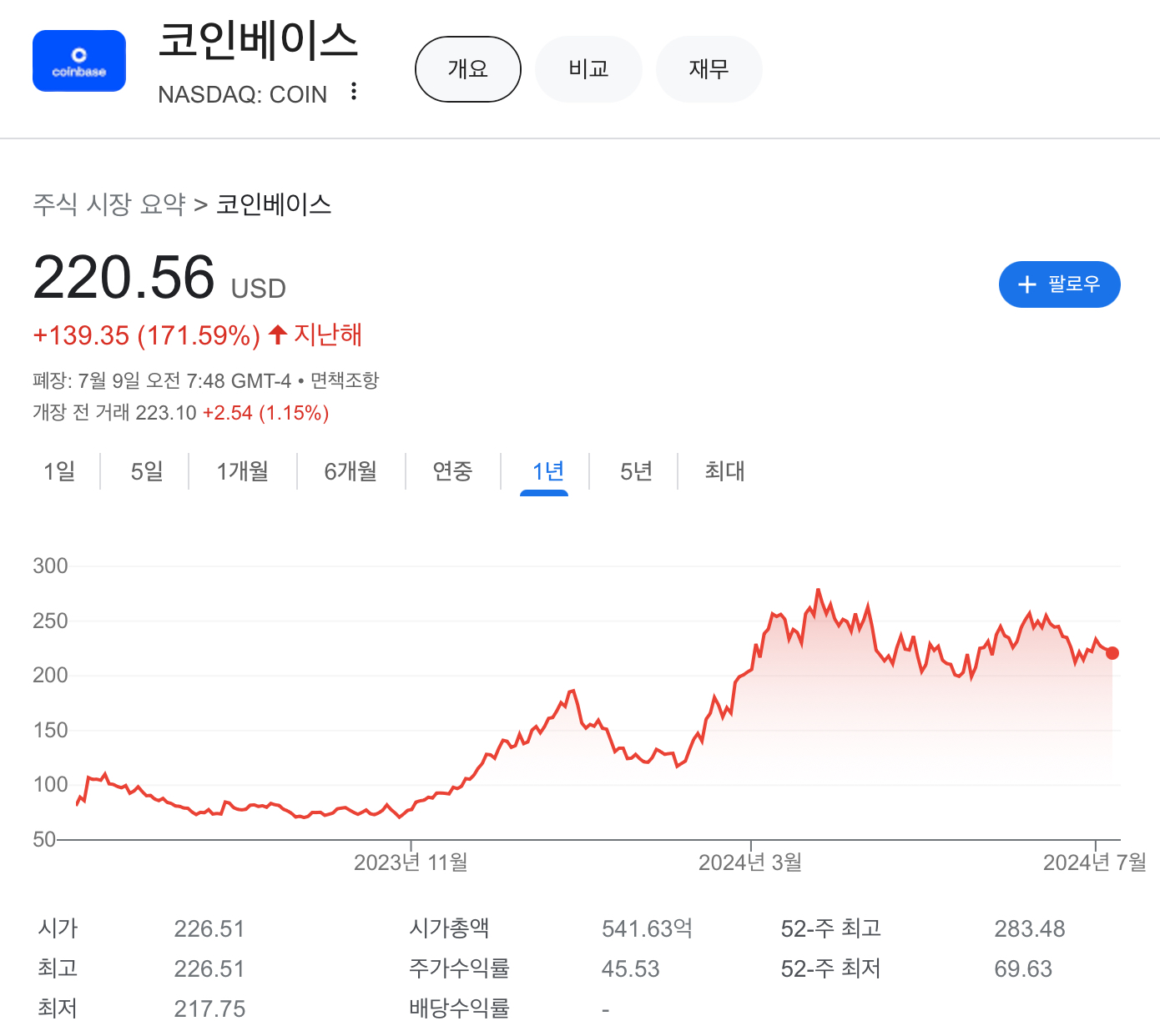This screenshot has height=1036, width=1160.
Task: Open the 주식 시장 요약 breadcrumb link
Action: pos(109,204)
